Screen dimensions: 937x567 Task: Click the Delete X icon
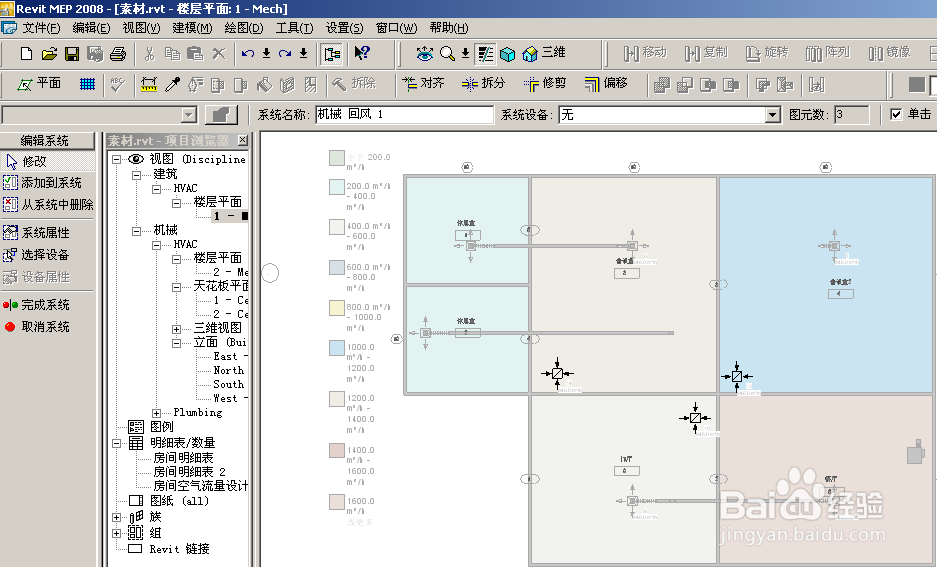(219, 54)
